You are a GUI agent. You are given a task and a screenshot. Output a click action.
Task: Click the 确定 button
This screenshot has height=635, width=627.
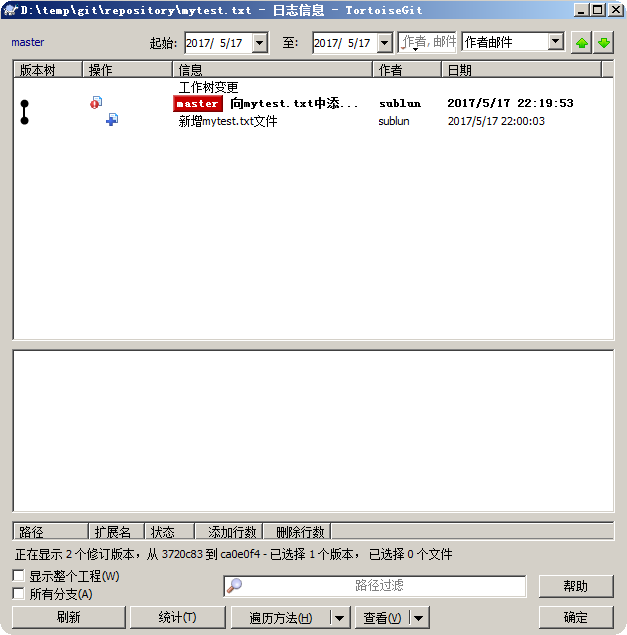click(576, 618)
